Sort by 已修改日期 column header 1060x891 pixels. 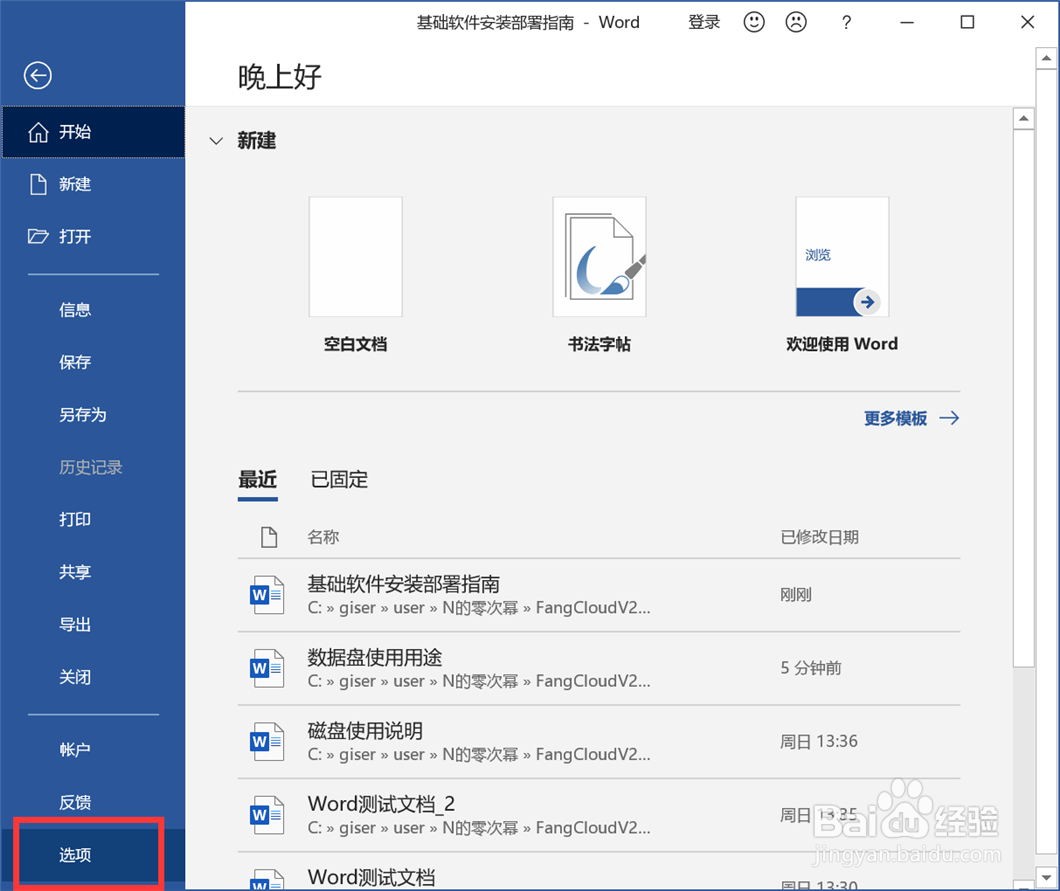click(819, 537)
